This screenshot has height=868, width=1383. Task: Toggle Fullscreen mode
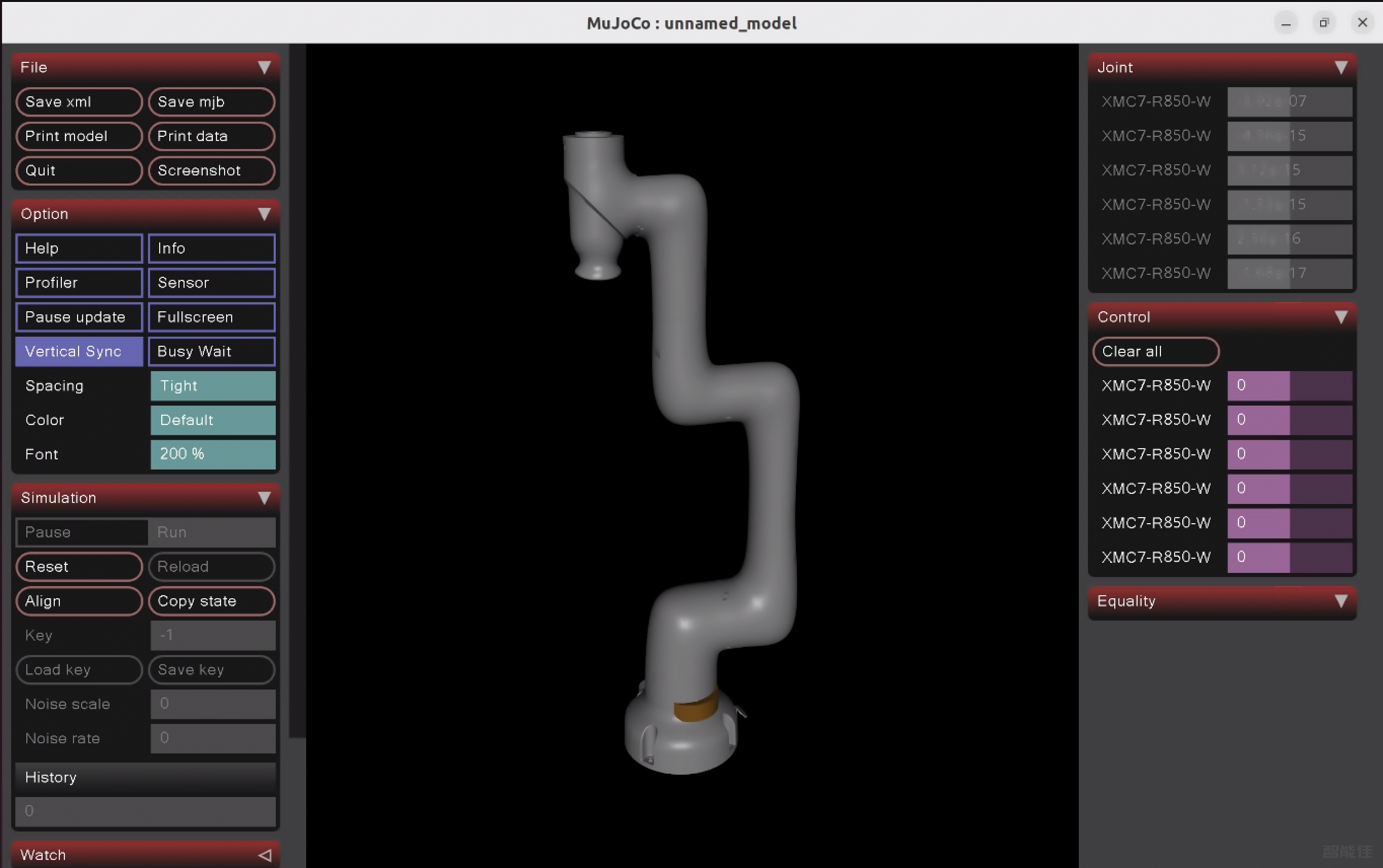point(212,317)
